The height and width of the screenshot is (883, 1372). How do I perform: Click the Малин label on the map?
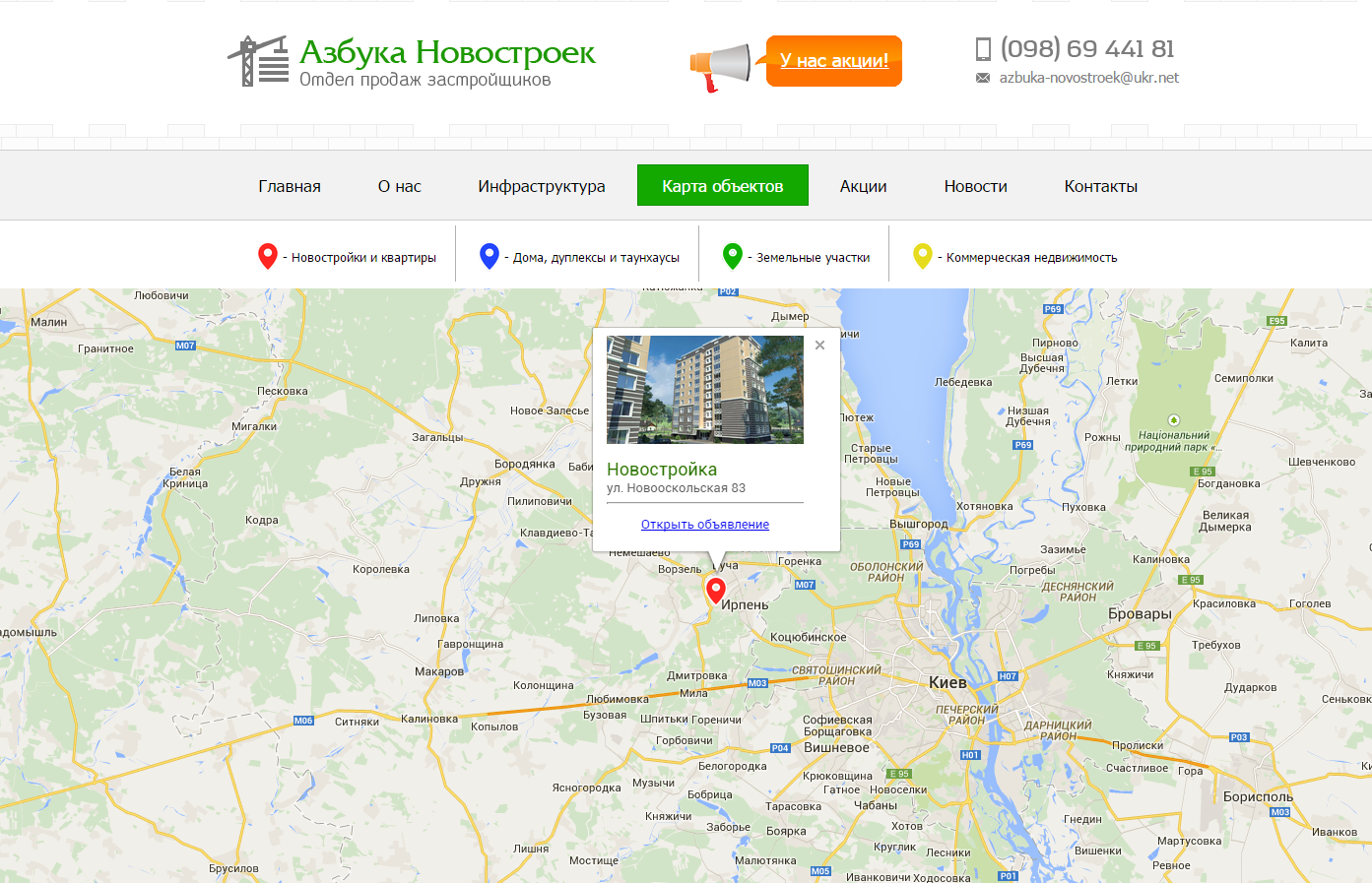point(49,322)
